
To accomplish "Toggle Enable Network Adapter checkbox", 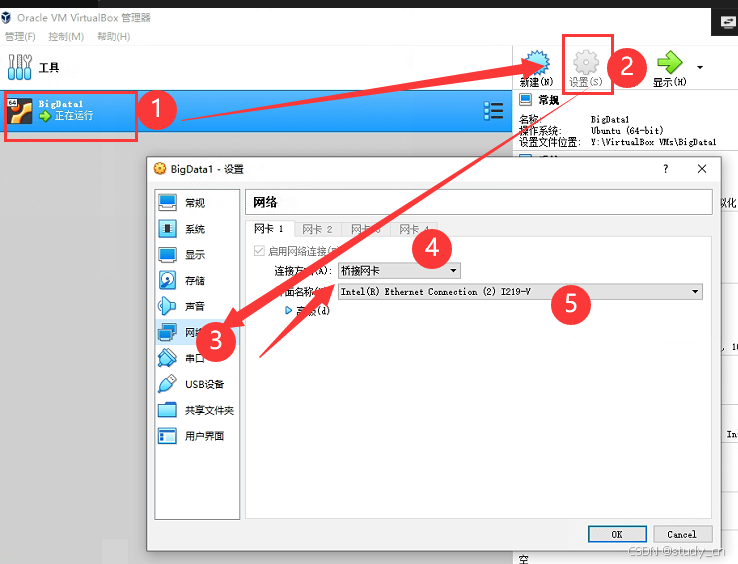I will point(259,251).
